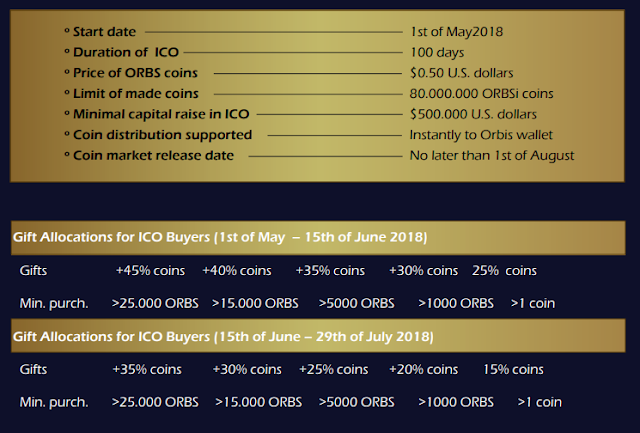This screenshot has height=433, width=640.
Task: Click the 'Coin market release date' label
Action: click(153, 155)
